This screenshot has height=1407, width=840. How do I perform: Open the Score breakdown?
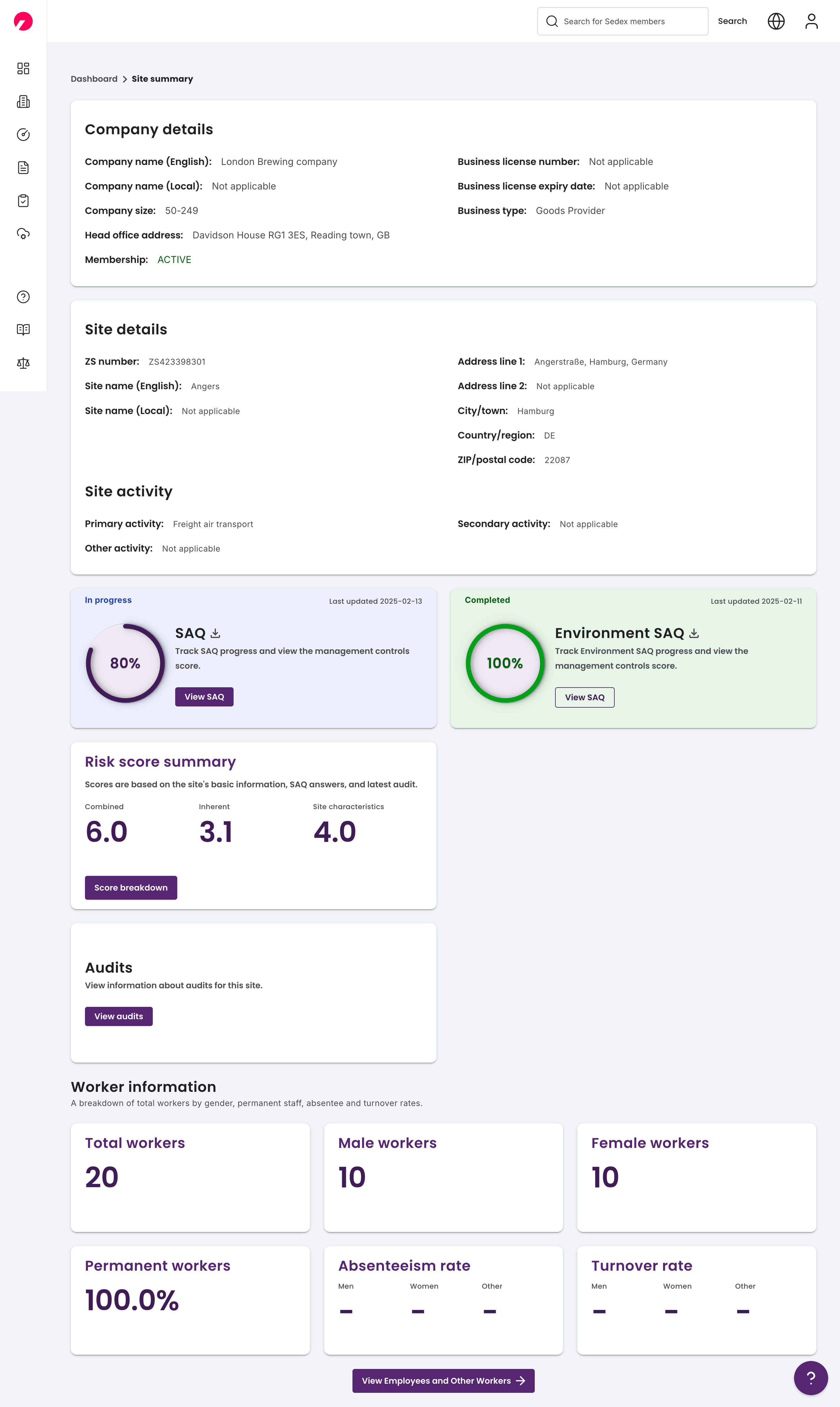tap(131, 887)
